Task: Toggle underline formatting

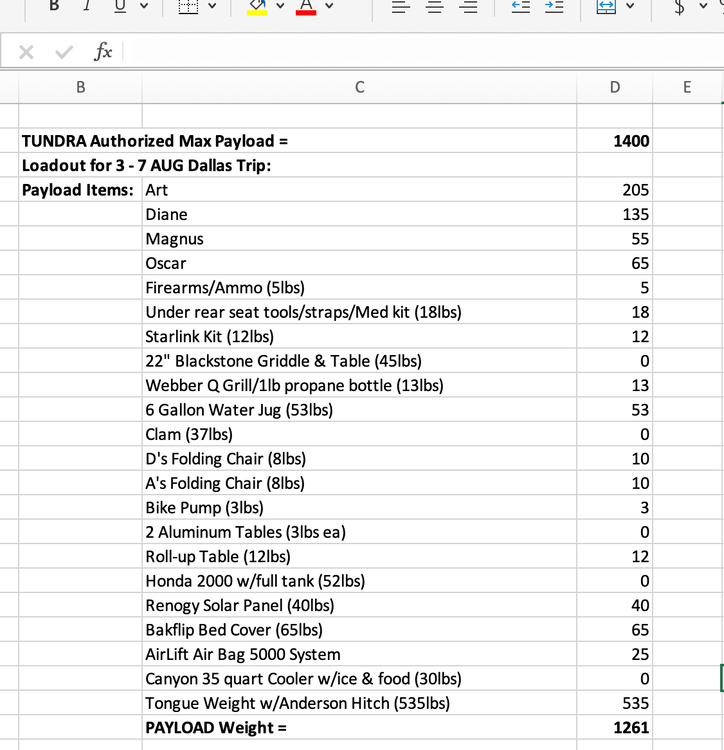Action: [x=118, y=6]
